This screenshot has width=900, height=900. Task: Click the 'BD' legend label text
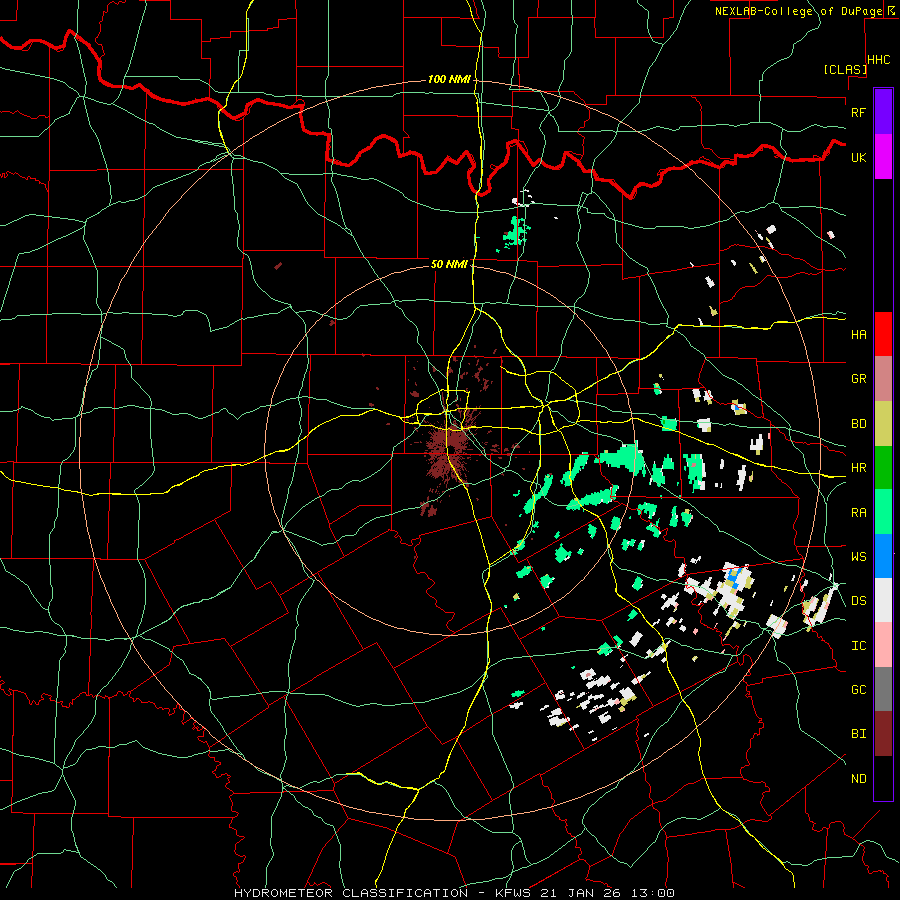pos(858,424)
